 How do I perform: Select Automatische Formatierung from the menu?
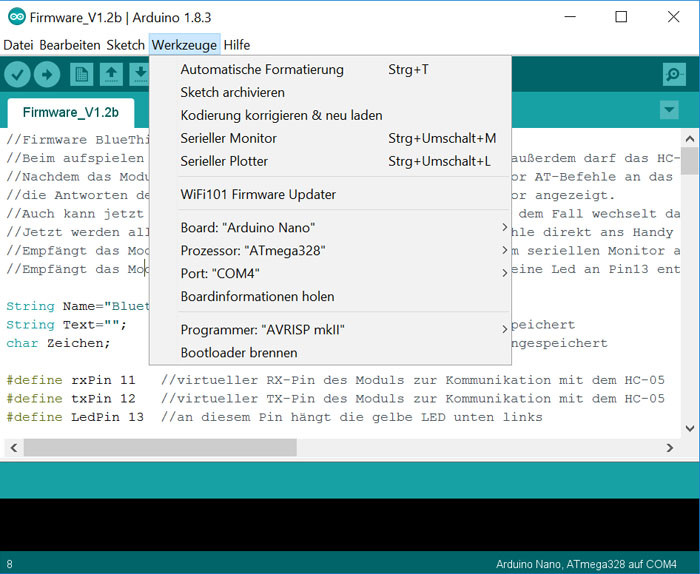[x=262, y=70]
